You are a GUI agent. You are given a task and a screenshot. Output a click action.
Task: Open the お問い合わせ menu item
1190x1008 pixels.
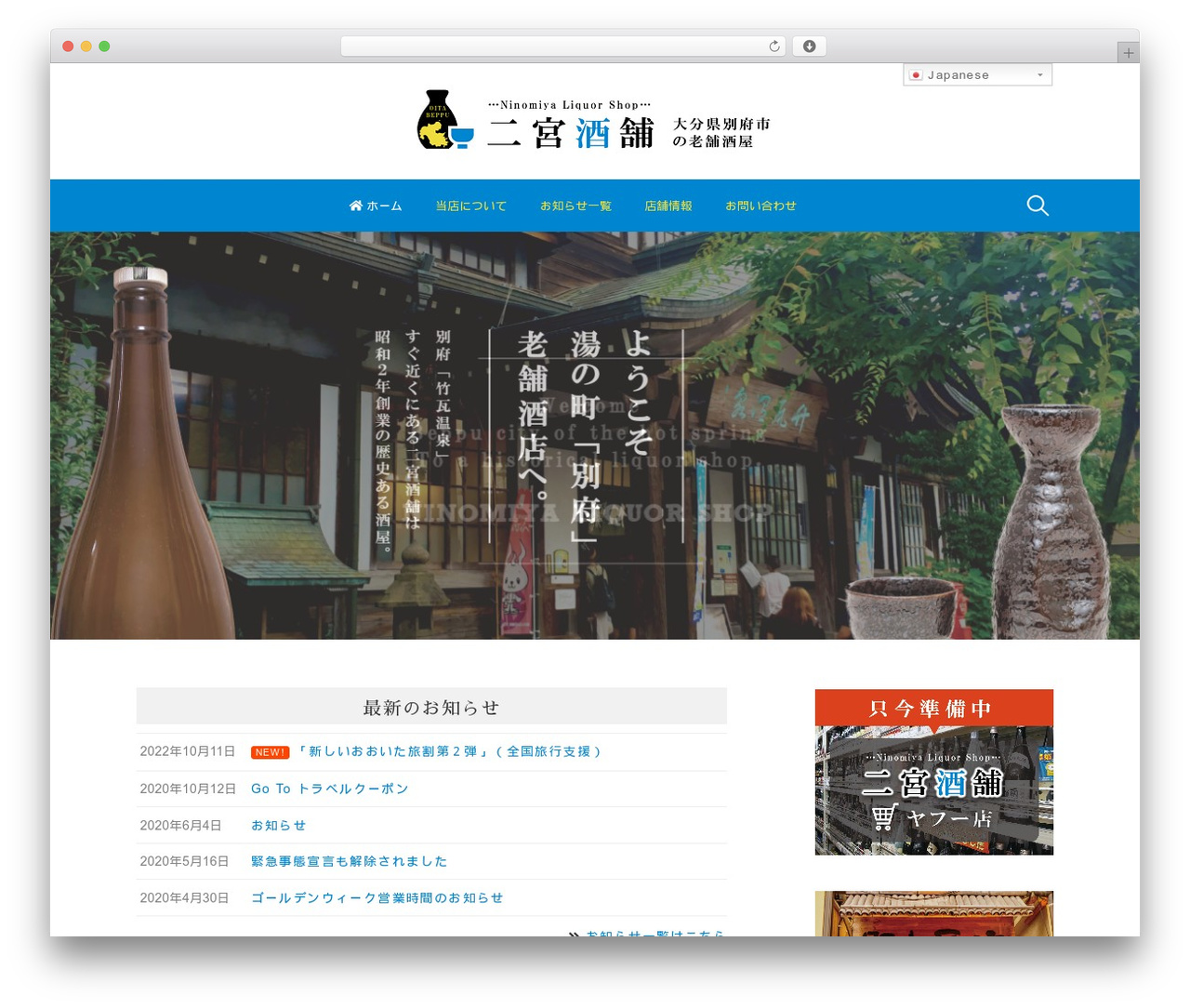[760, 206]
